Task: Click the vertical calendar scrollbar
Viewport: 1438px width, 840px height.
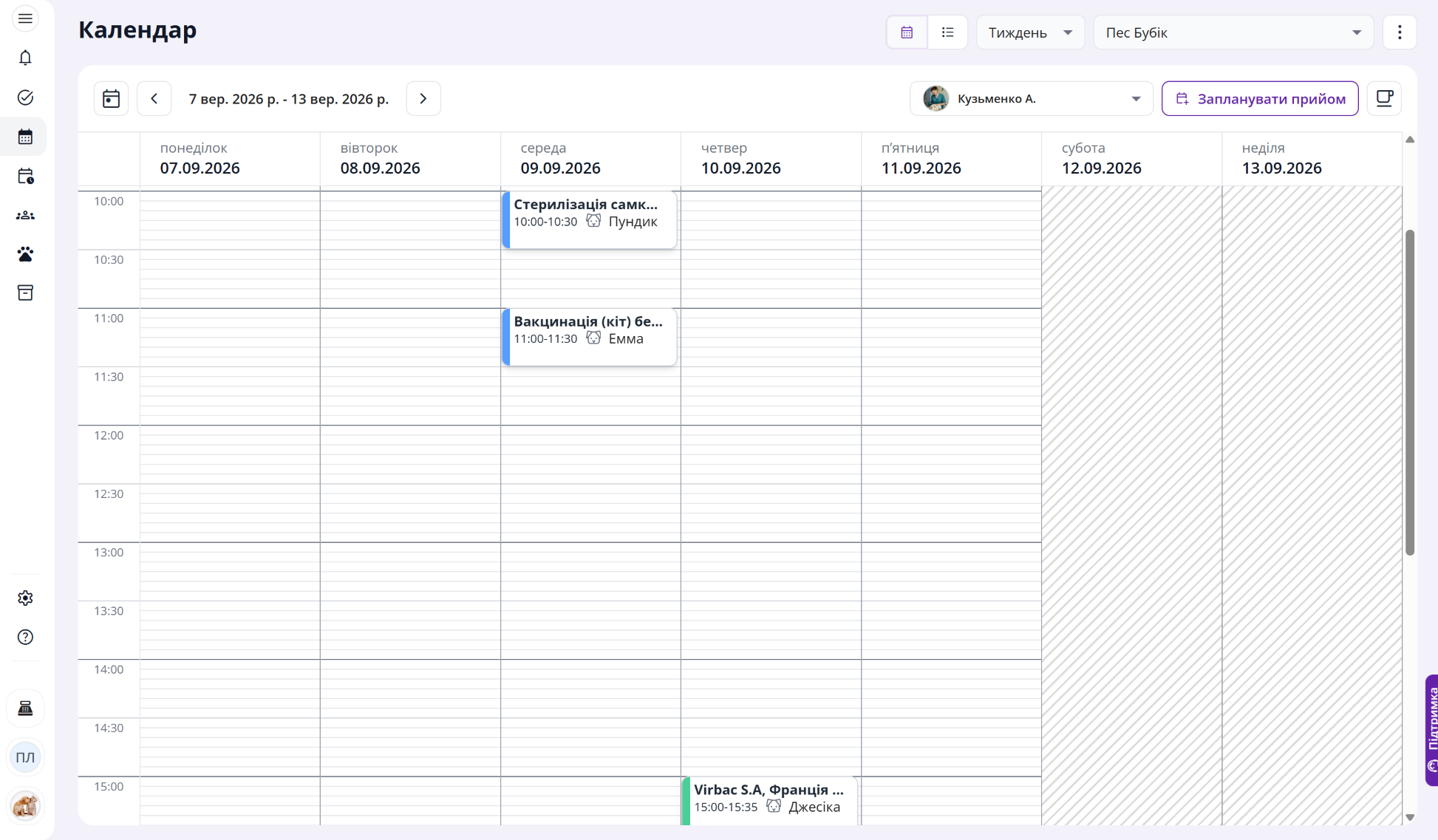Action: 1410,392
